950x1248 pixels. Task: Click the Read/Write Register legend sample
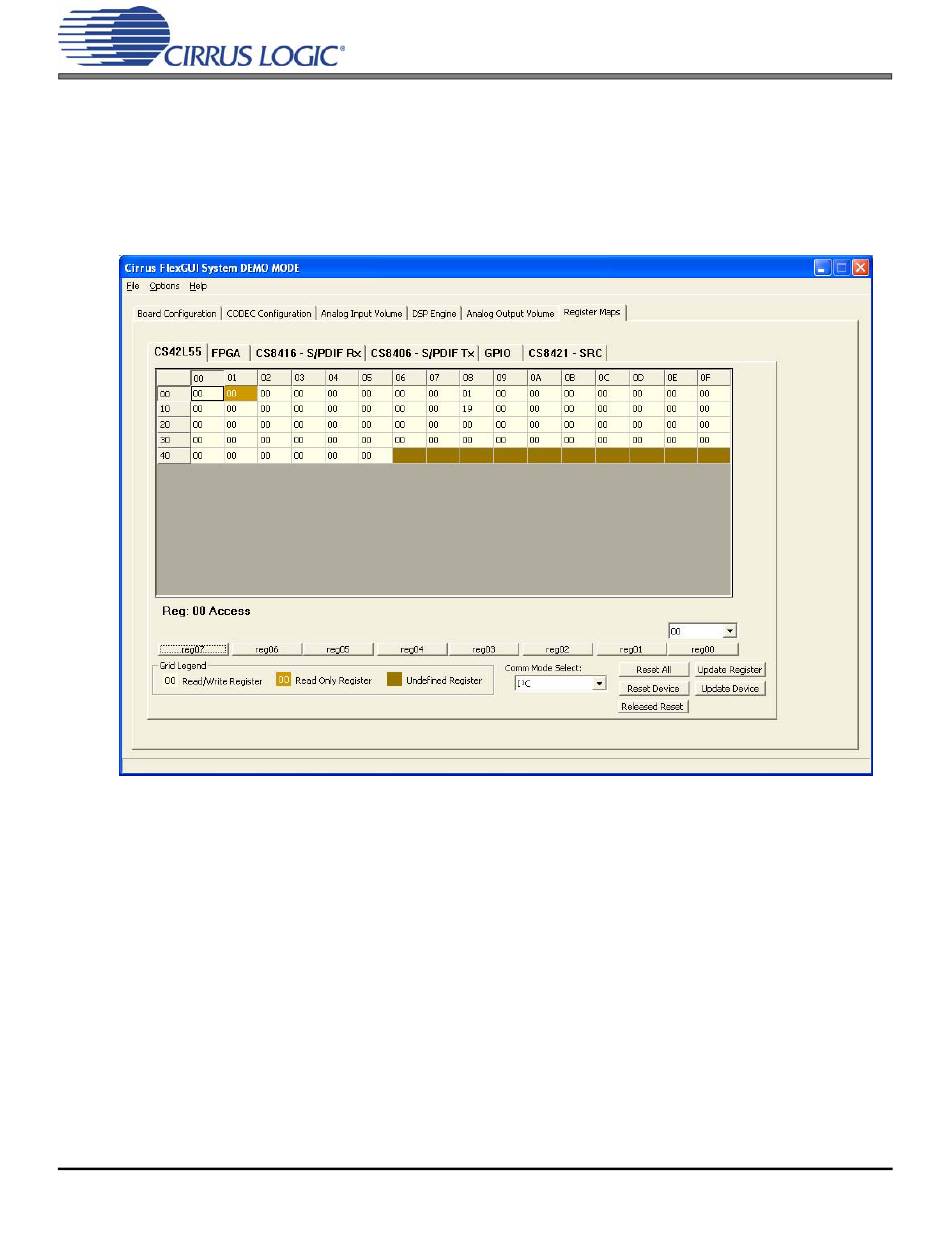[x=171, y=681]
